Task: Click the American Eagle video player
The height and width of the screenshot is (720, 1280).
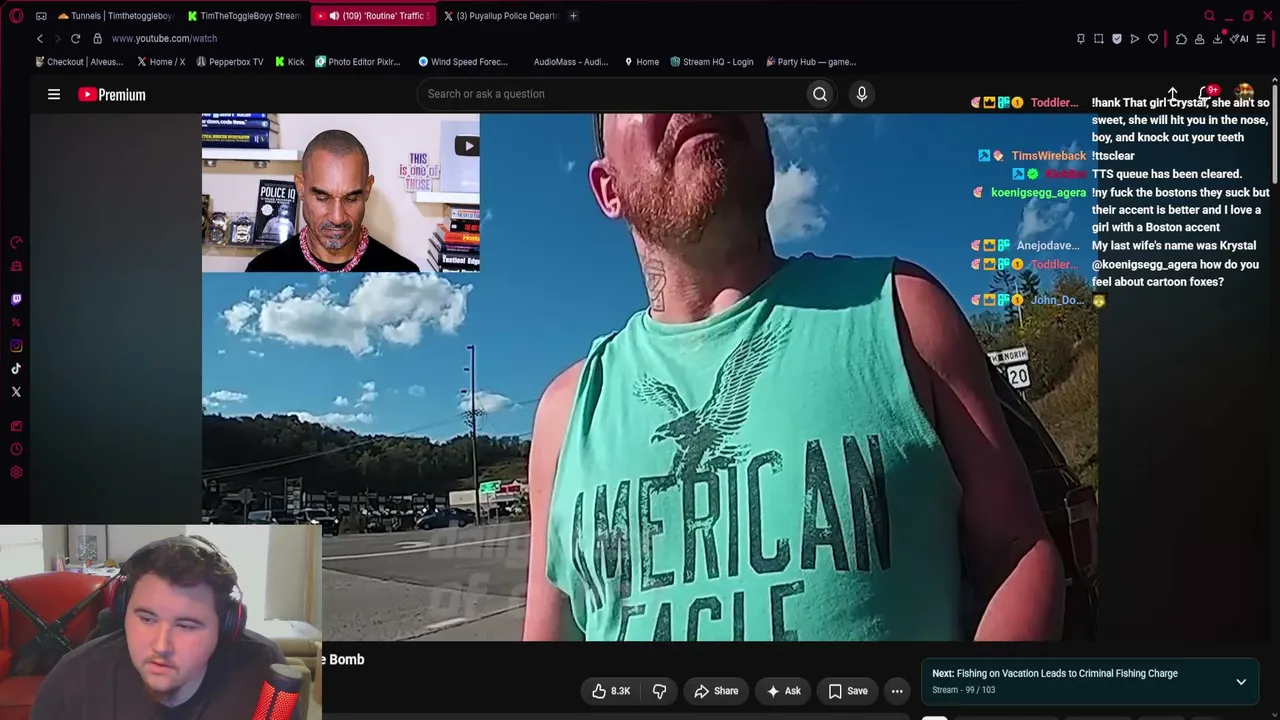Action: pyautogui.click(x=650, y=377)
